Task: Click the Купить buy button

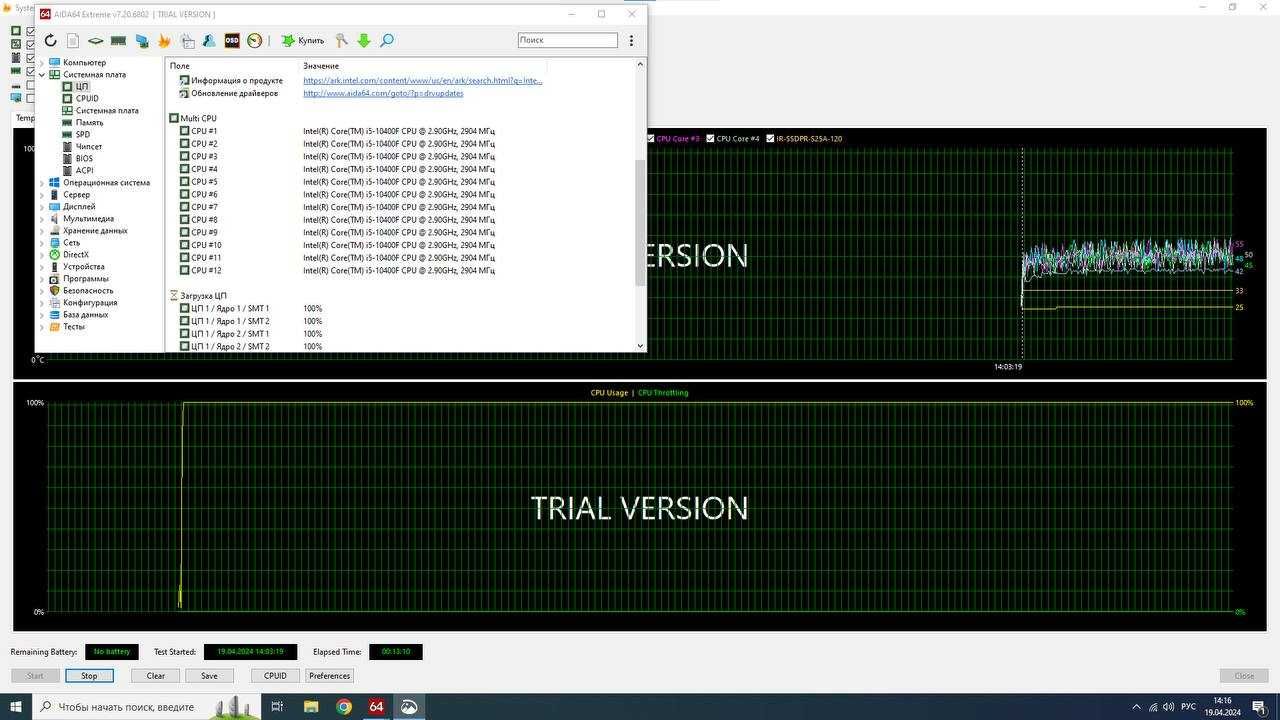Action: tap(302, 40)
